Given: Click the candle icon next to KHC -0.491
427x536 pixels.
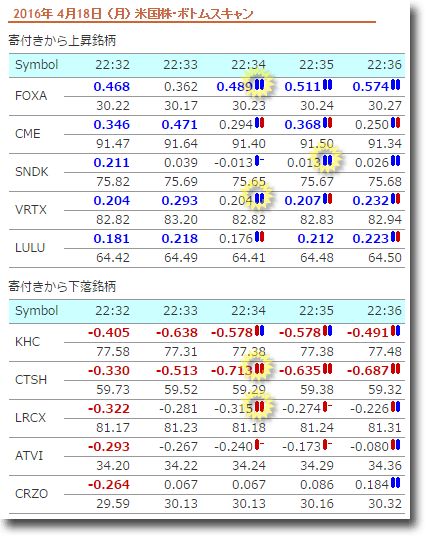Looking at the screenshot, I should click(x=396, y=331).
